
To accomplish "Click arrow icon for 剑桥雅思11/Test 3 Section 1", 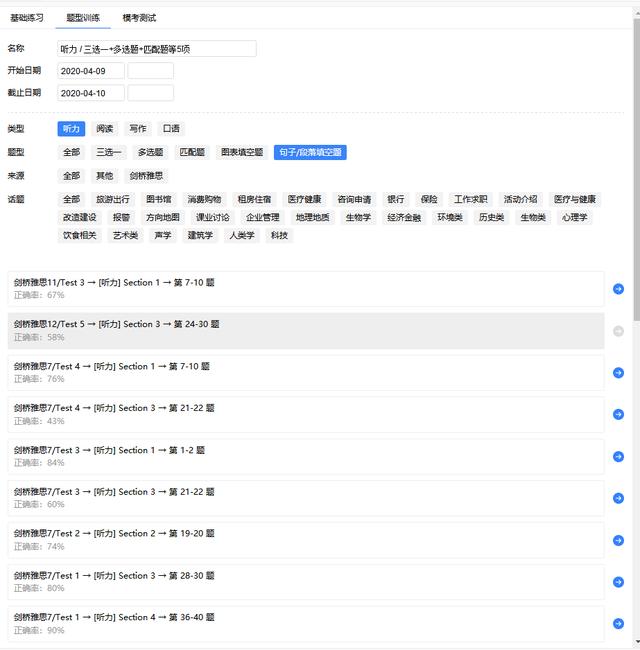I will (618, 289).
